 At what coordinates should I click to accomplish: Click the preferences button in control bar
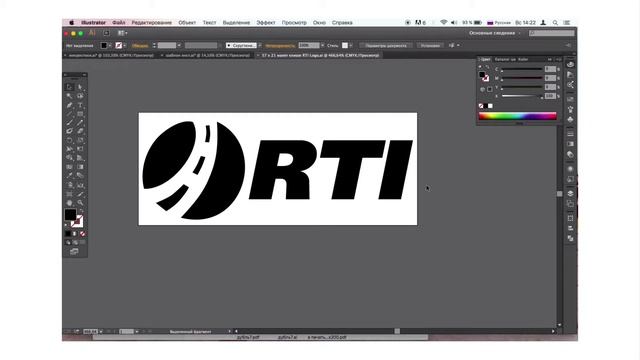tap(430, 45)
